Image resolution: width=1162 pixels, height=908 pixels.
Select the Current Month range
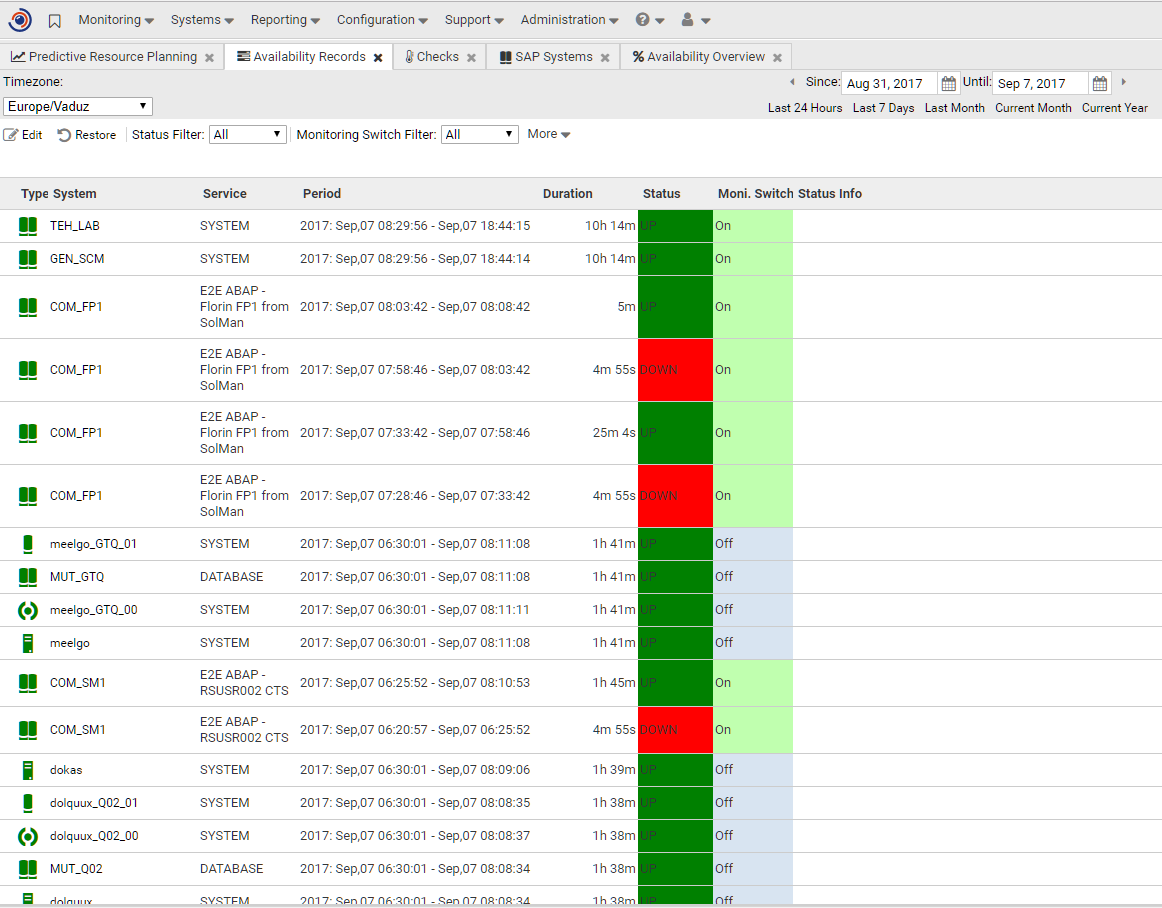(x=1033, y=108)
